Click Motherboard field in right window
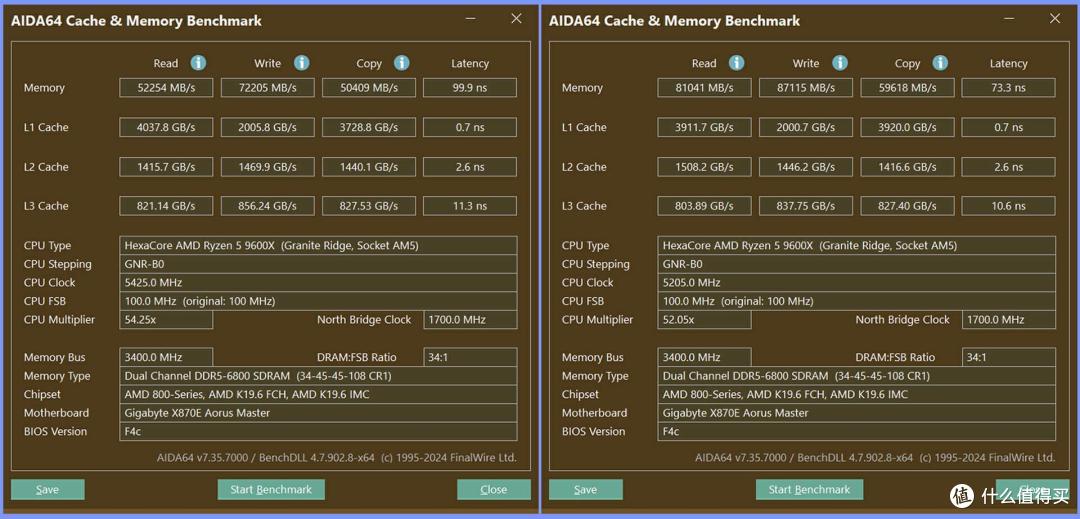Image resolution: width=1080 pixels, height=519 pixels. (856, 413)
